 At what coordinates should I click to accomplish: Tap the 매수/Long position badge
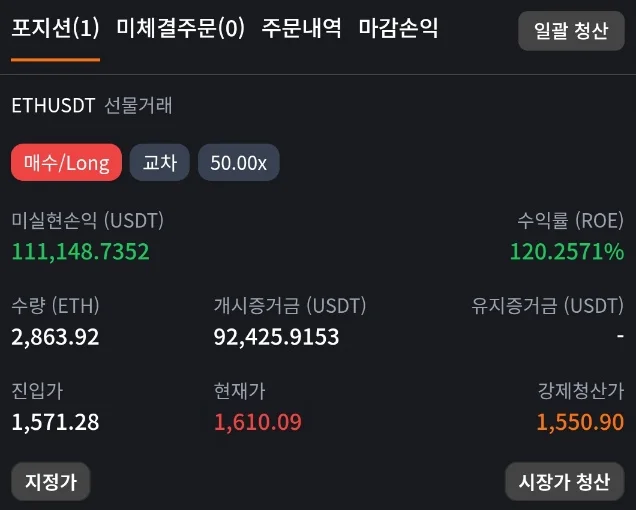66,163
